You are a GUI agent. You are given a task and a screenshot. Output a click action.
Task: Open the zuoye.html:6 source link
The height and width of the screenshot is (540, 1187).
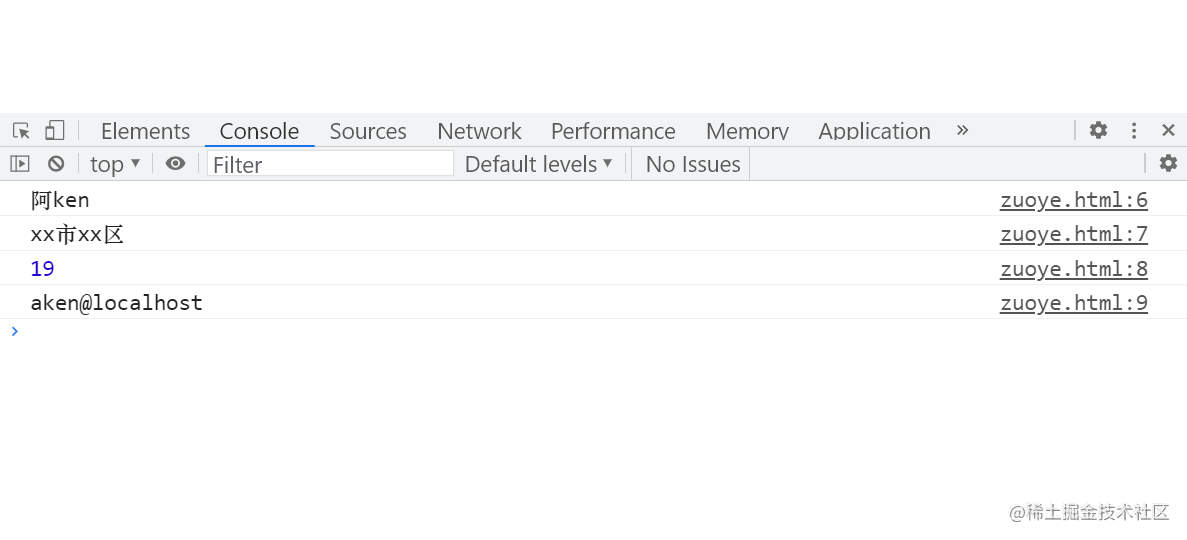click(1073, 200)
